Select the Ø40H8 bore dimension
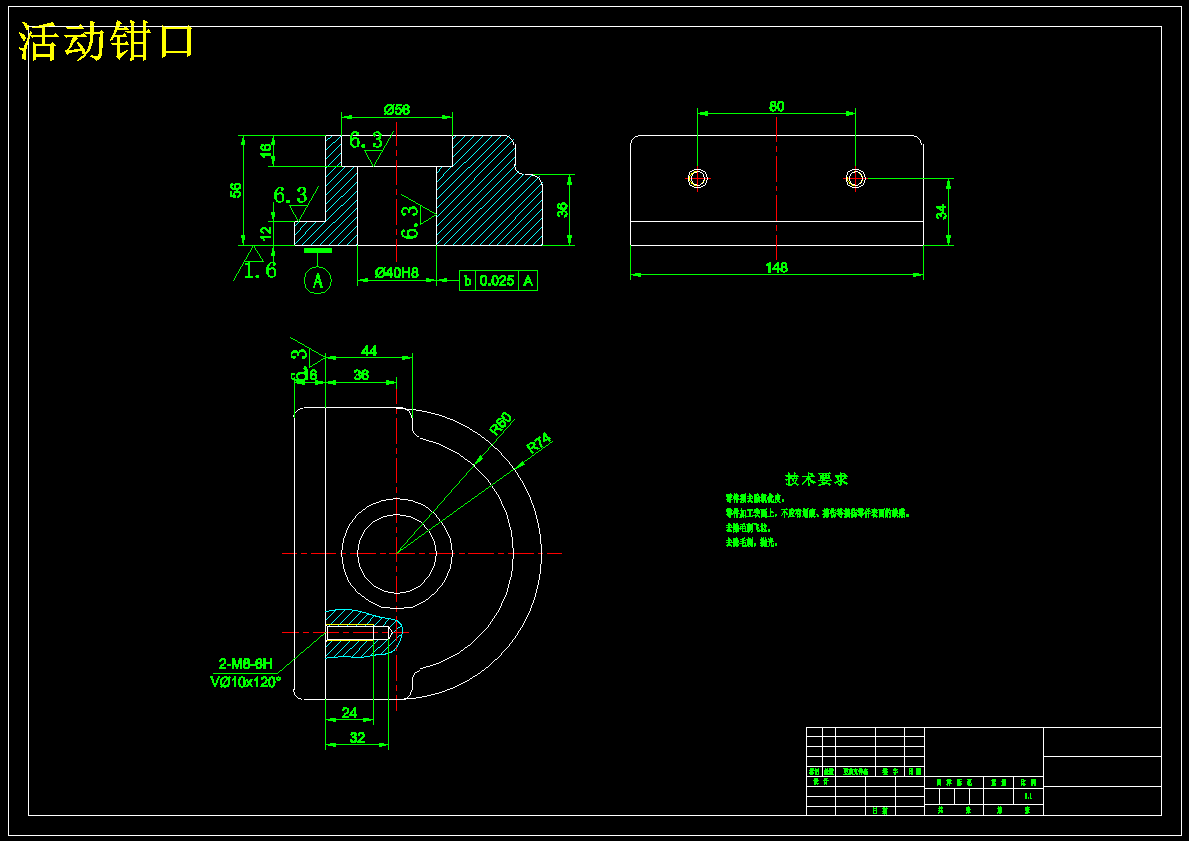1189x841 pixels. (x=397, y=273)
